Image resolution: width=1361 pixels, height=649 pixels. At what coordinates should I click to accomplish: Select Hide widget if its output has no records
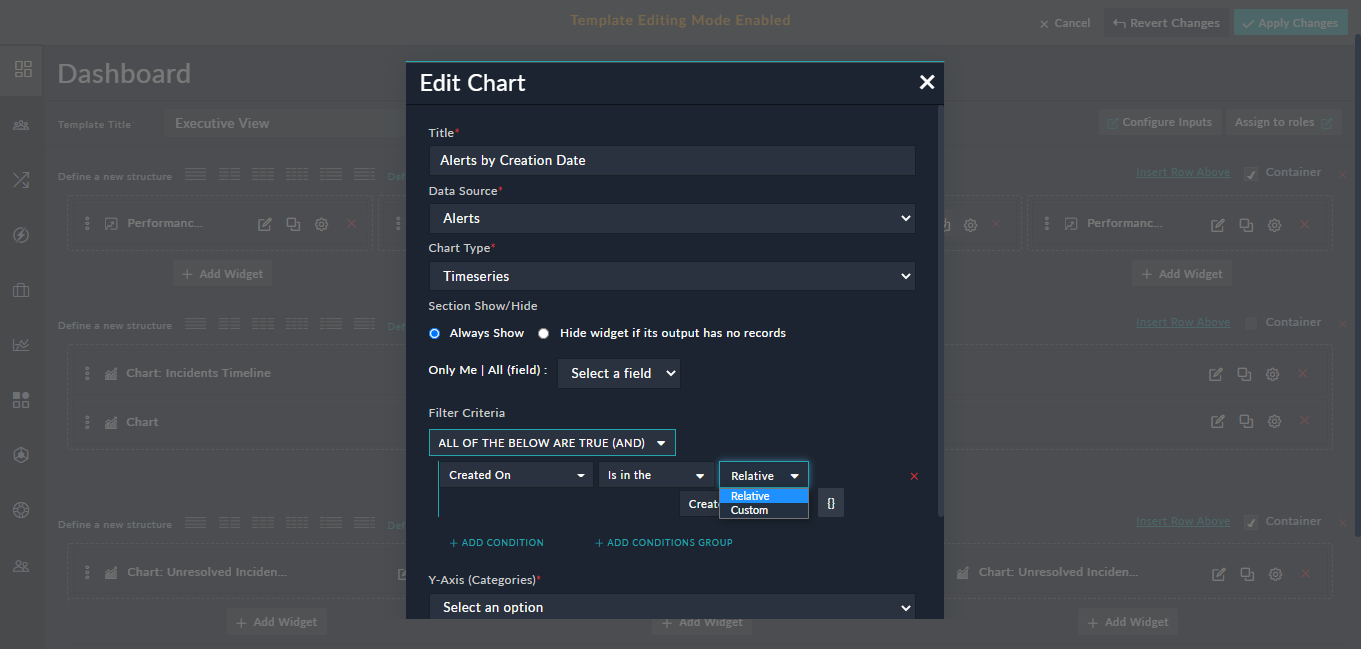click(x=543, y=333)
